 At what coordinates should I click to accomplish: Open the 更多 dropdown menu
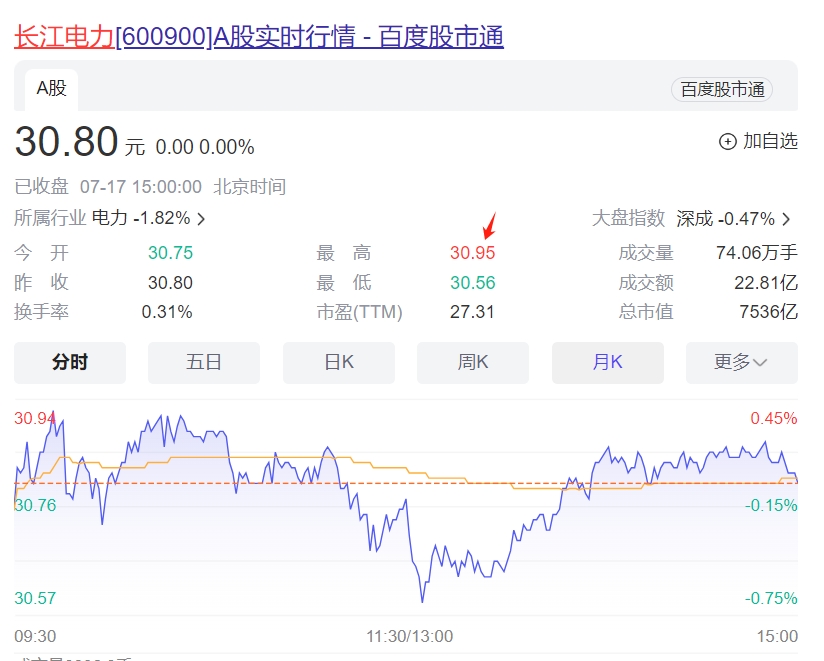point(741,362)
